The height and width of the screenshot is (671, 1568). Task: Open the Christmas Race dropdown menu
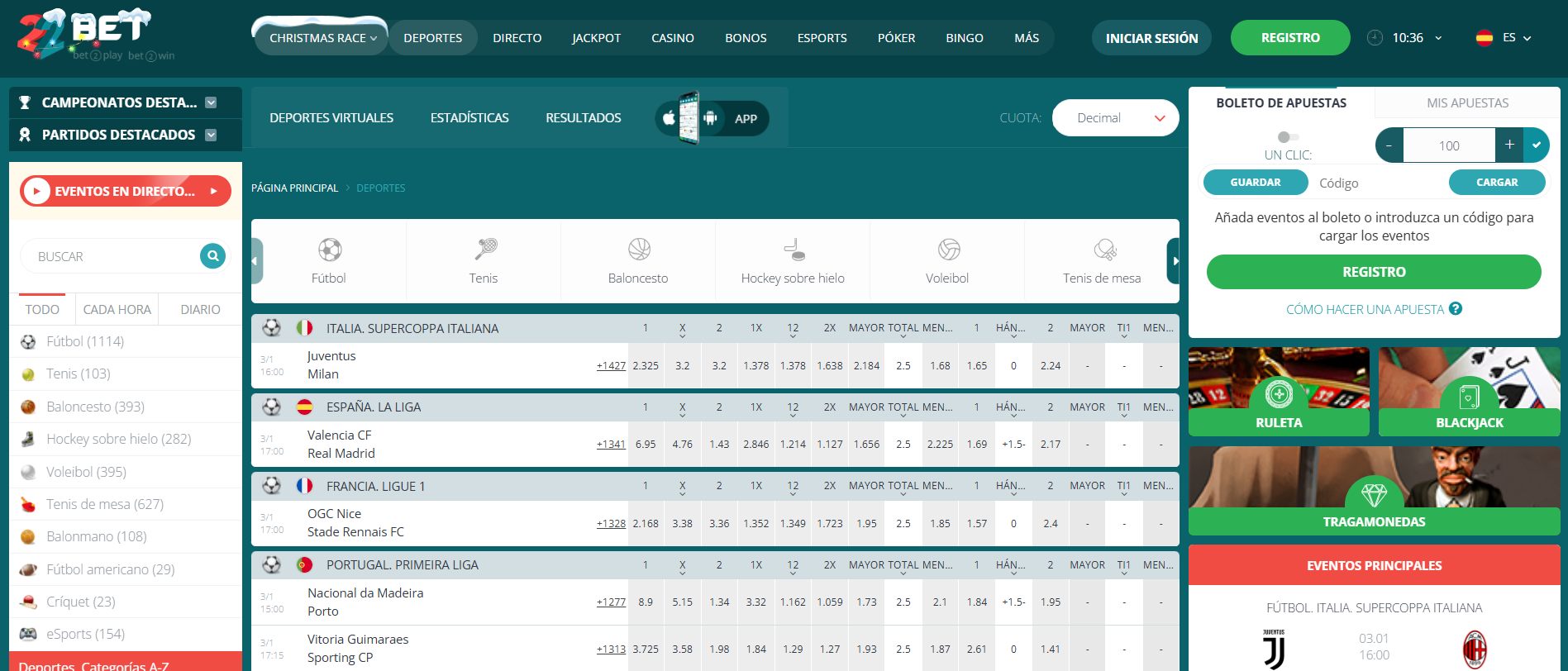tap(322, 38)
